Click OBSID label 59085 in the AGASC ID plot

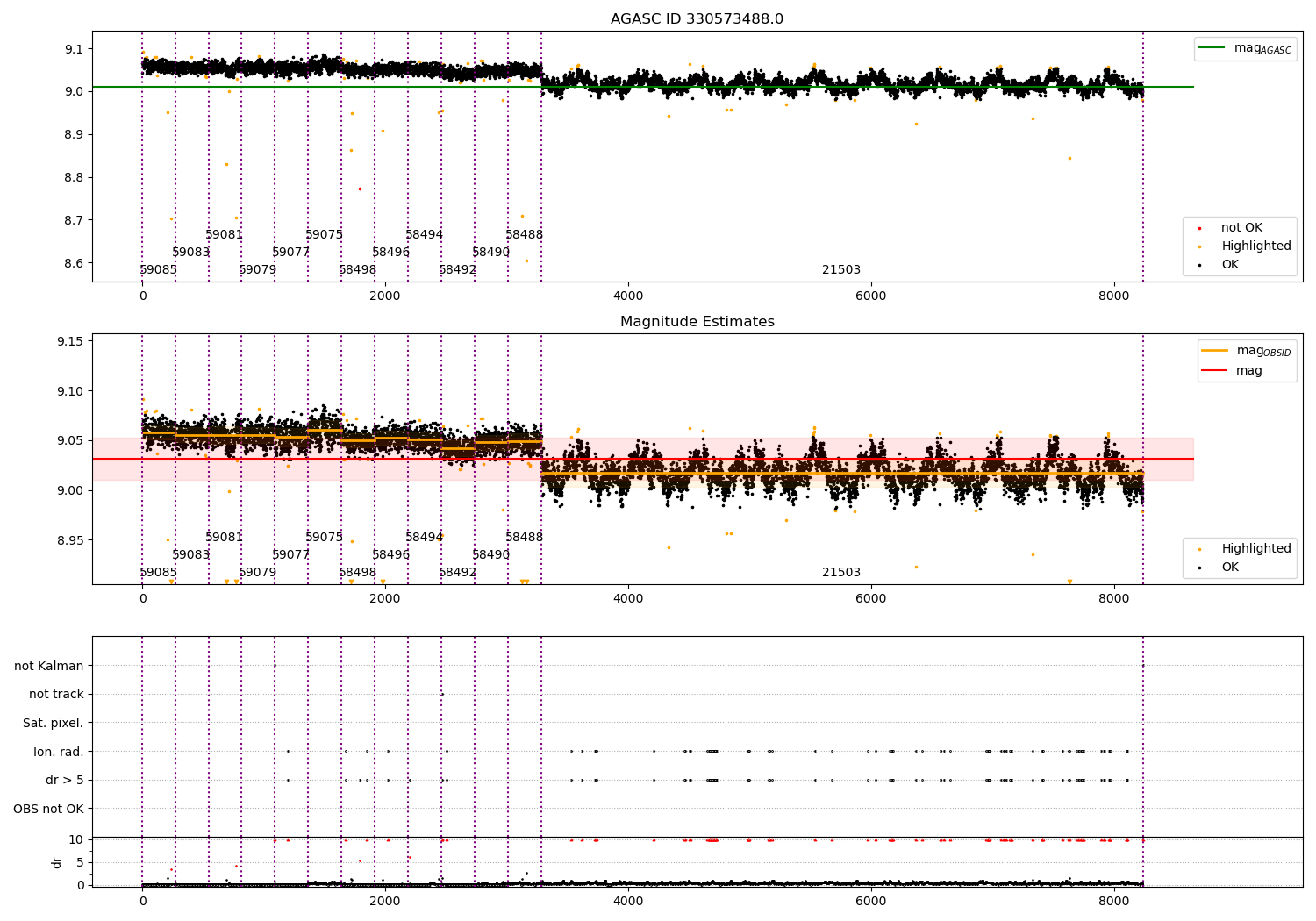click(x=159, y=269)
